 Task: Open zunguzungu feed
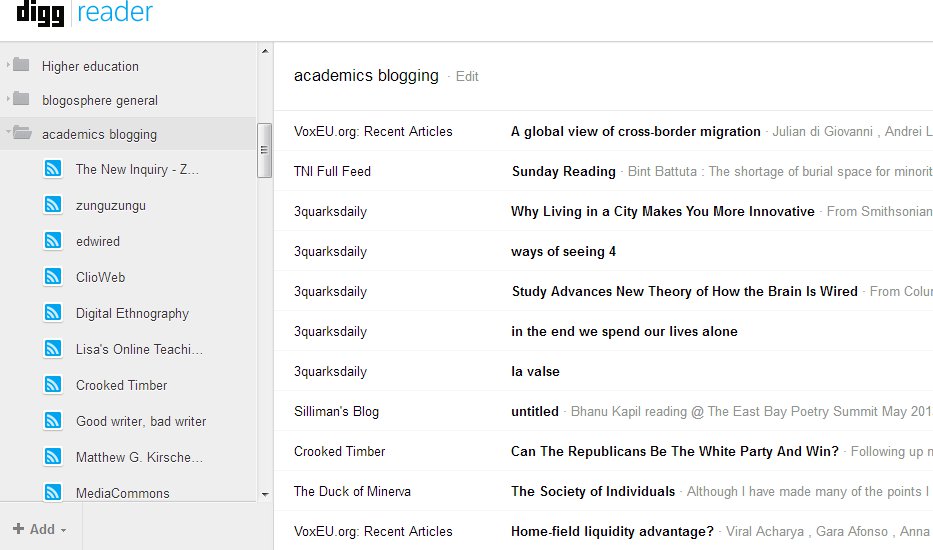click(x=111, y=206)
